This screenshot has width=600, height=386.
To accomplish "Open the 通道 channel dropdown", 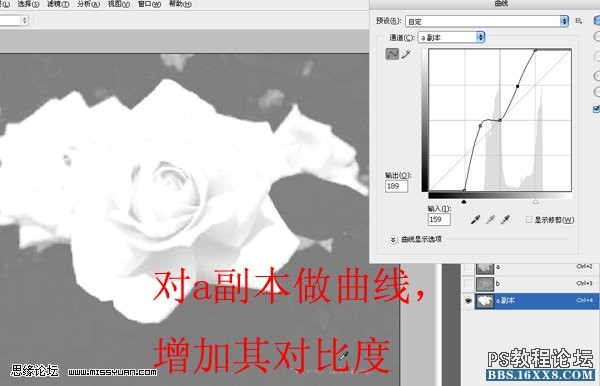I will pyautogui.click(x=452, y=37).
